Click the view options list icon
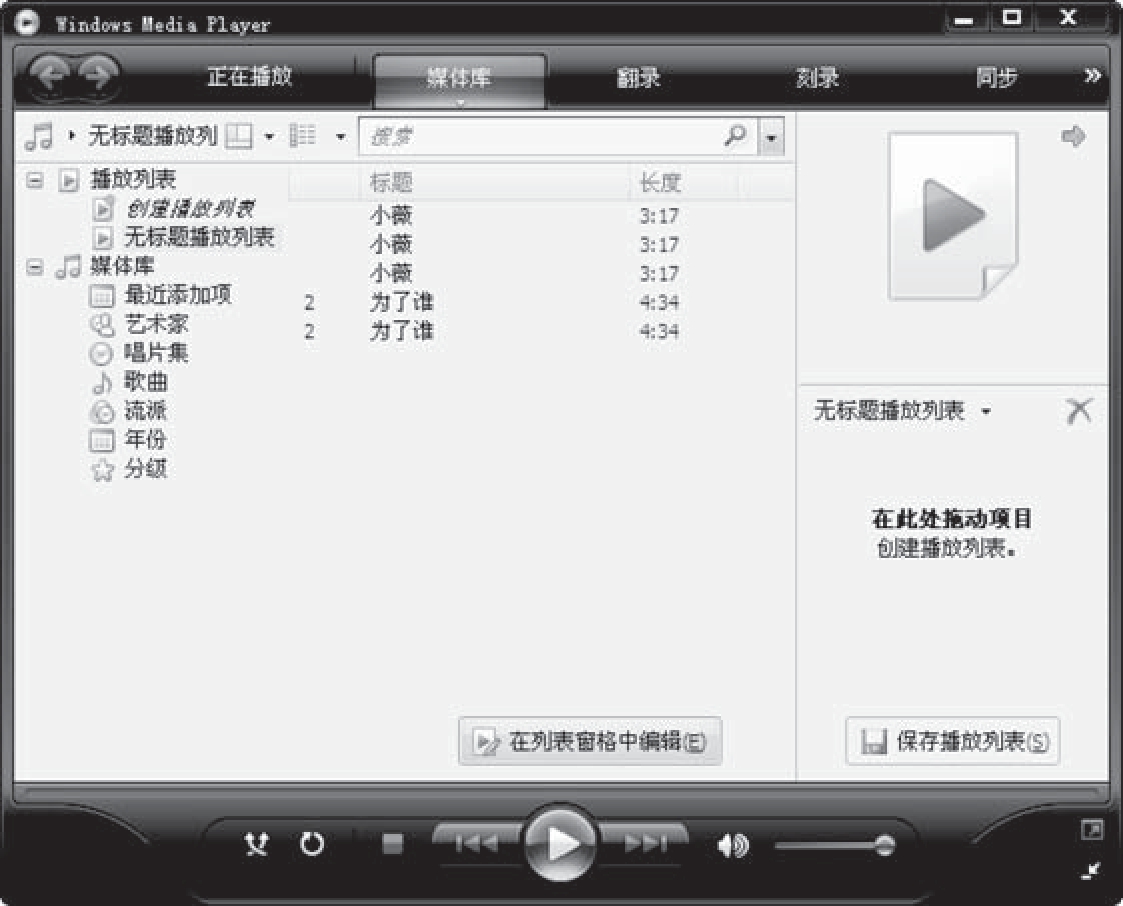The image size is (1123, 906). [302, 135]
